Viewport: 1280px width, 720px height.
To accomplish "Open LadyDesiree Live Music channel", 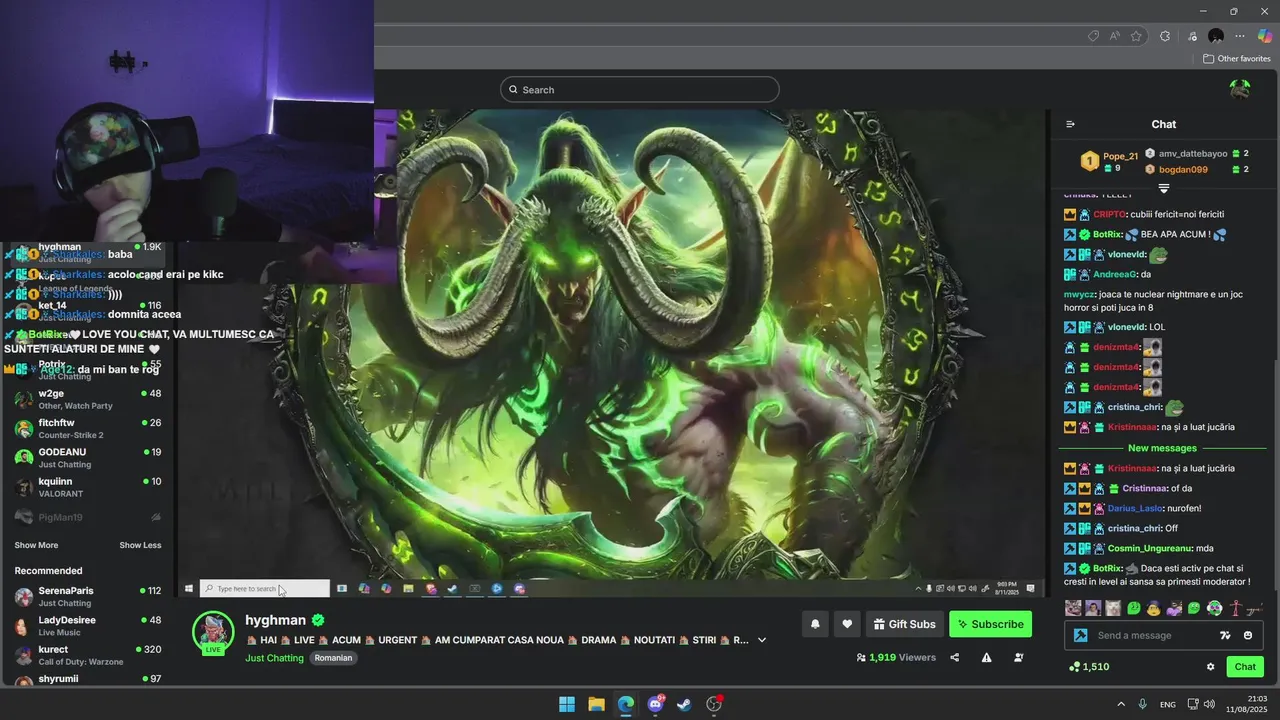I will pyautogui.click(x=88, y=626).
